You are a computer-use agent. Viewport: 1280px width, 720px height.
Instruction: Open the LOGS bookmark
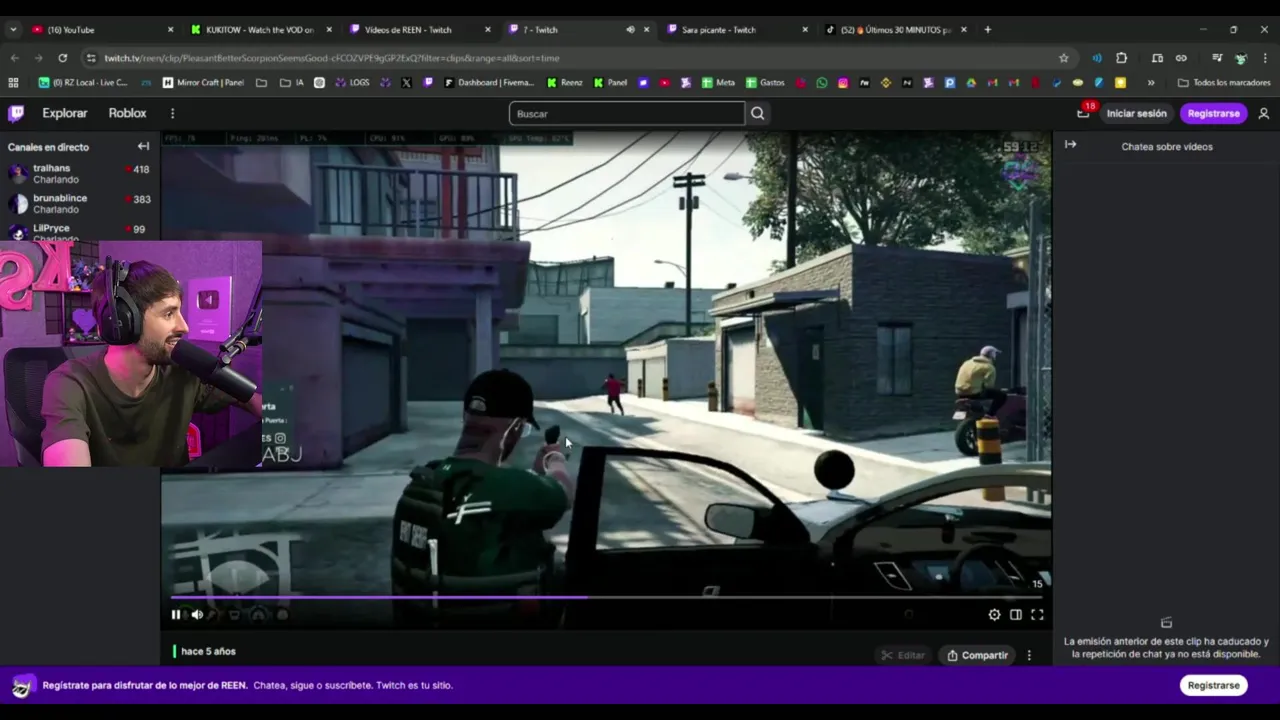[x=351, y=83]
